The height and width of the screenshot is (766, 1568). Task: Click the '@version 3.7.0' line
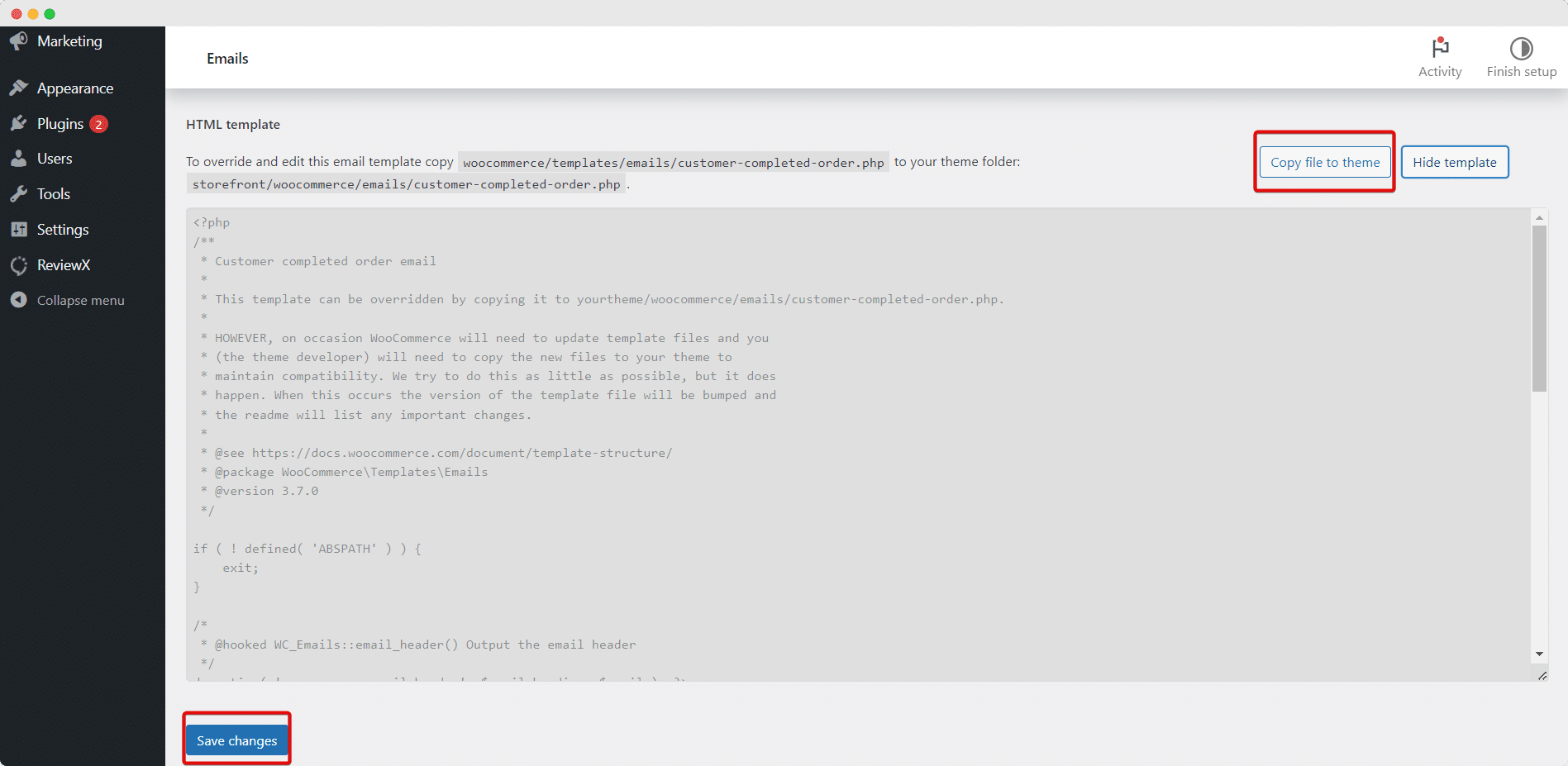(260, 491)
